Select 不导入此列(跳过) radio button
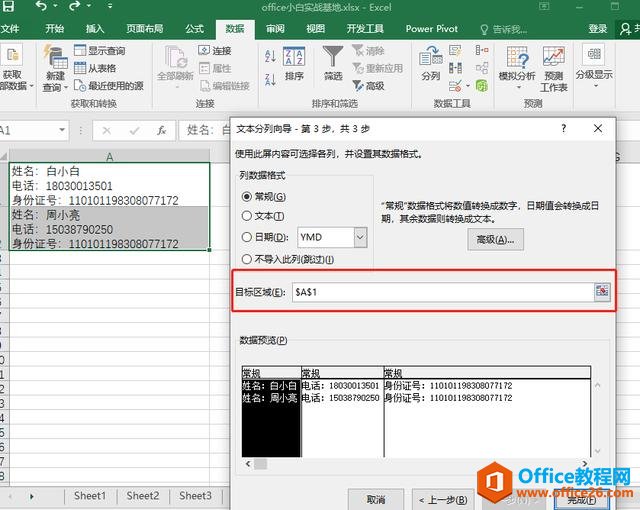This screenshot has height=510, width=640. [x=247, y=259]
